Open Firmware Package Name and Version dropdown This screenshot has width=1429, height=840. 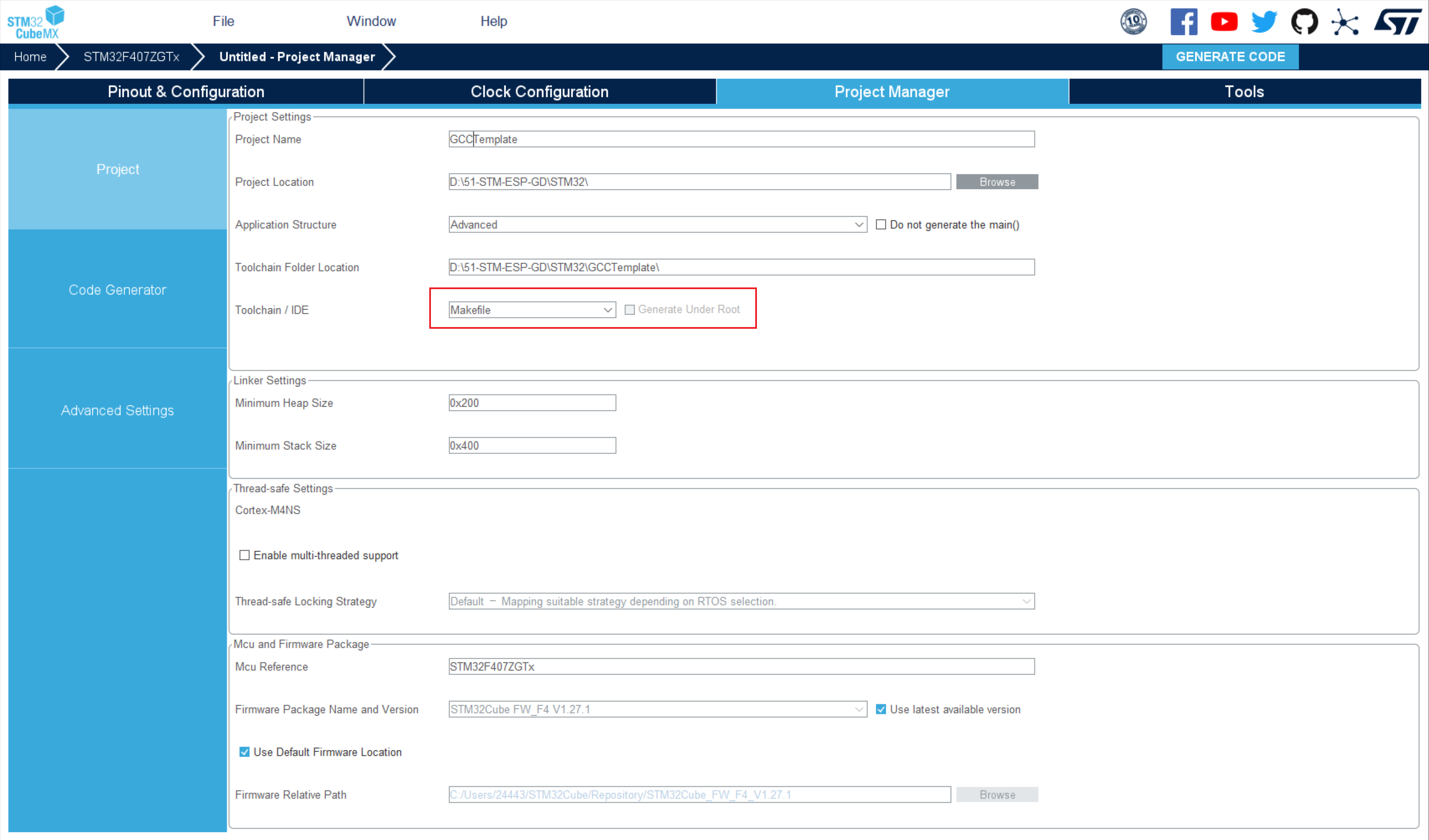pos(657,709)
